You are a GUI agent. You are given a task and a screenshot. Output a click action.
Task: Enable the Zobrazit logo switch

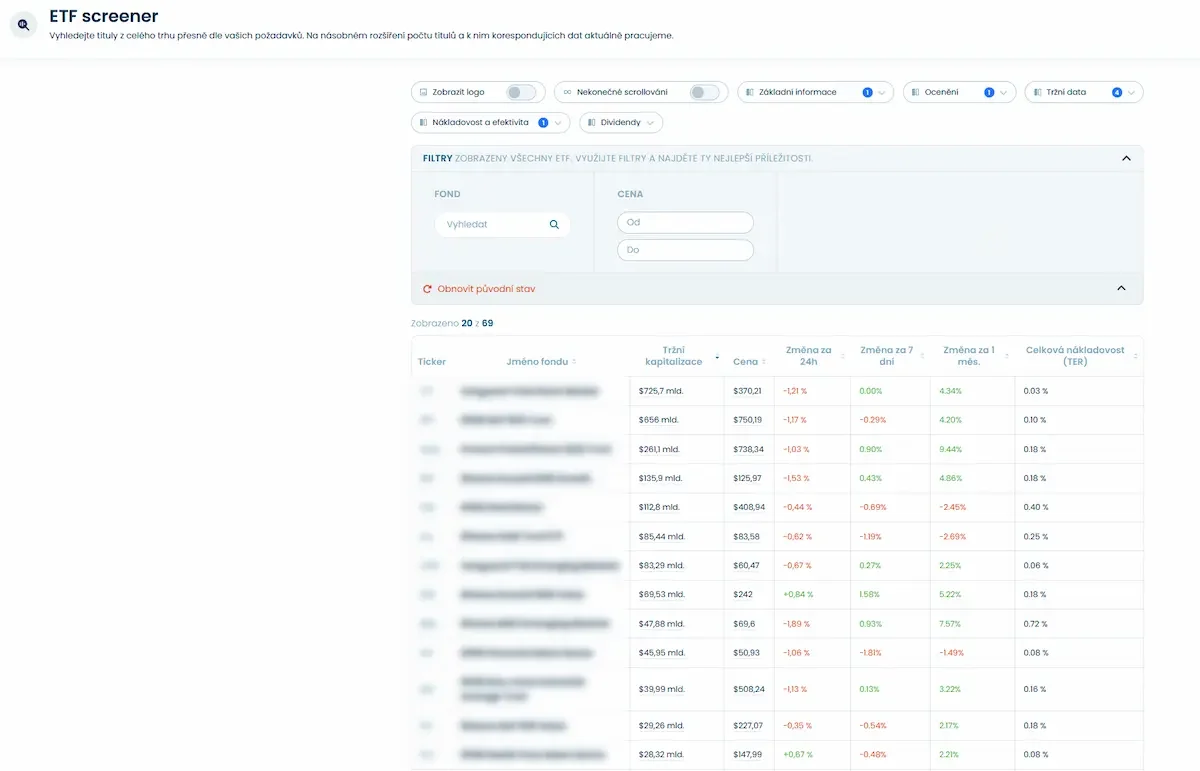pos(521,92)
